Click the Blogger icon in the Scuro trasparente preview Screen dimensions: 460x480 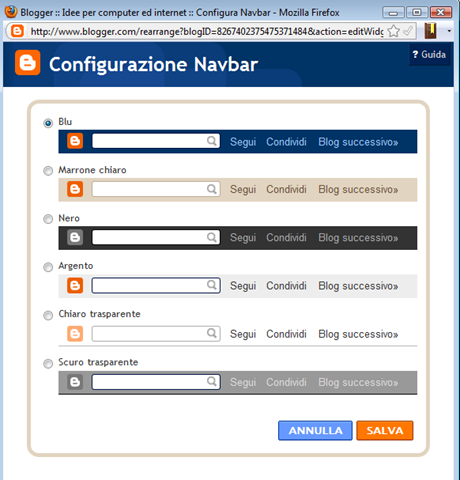point(75,382)
